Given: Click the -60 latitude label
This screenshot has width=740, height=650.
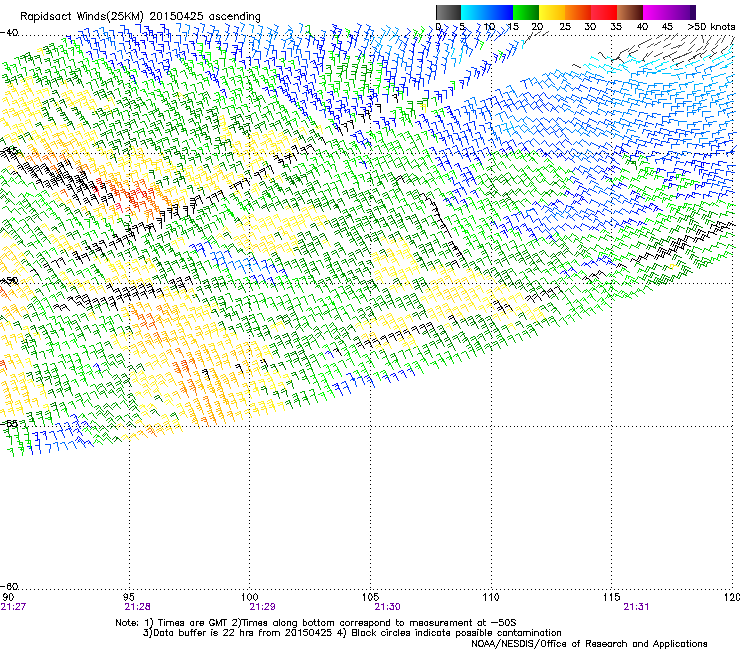Looking at the screenshot, I should (x=9, y=586).
